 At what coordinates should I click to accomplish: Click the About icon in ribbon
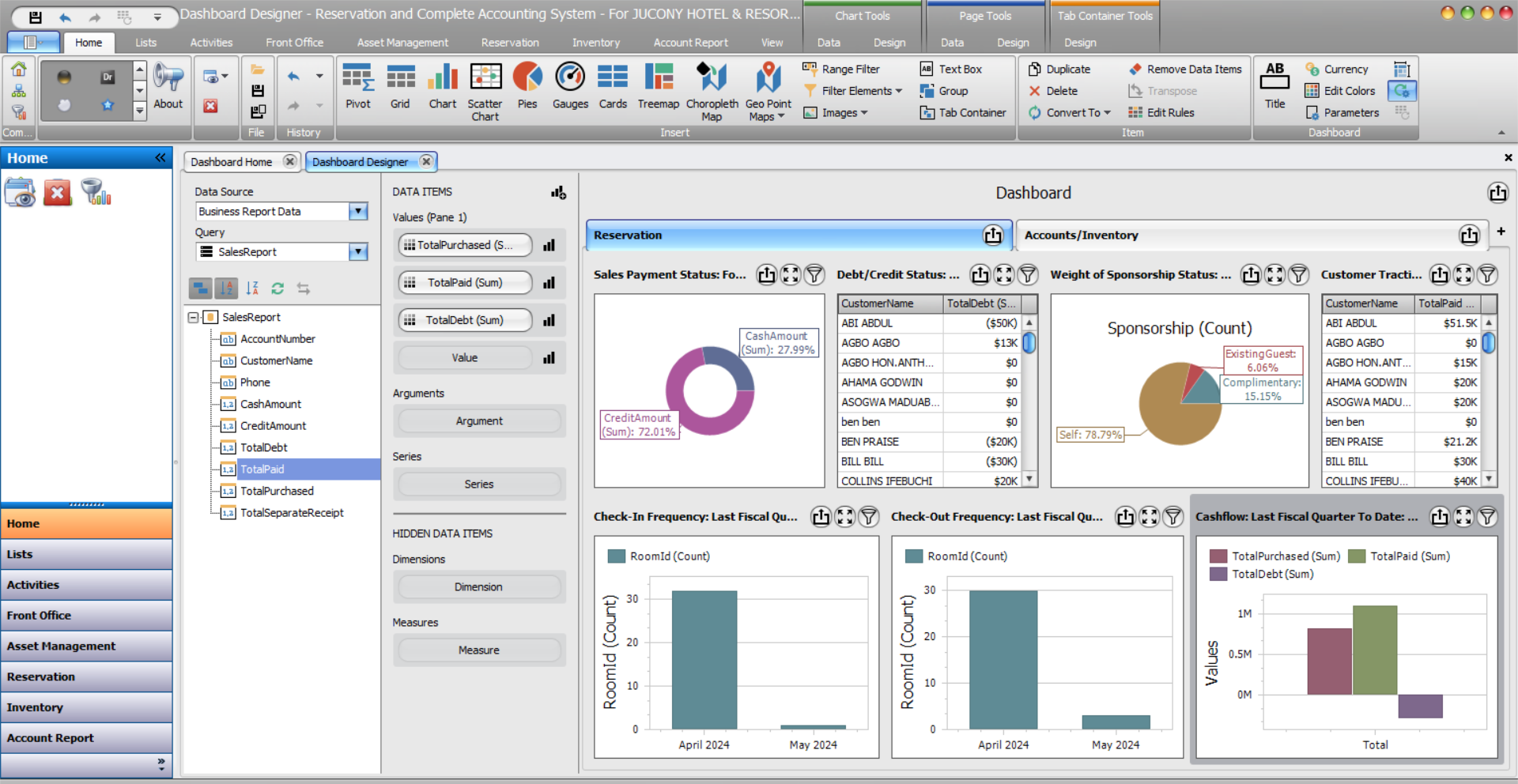[168, 88]
